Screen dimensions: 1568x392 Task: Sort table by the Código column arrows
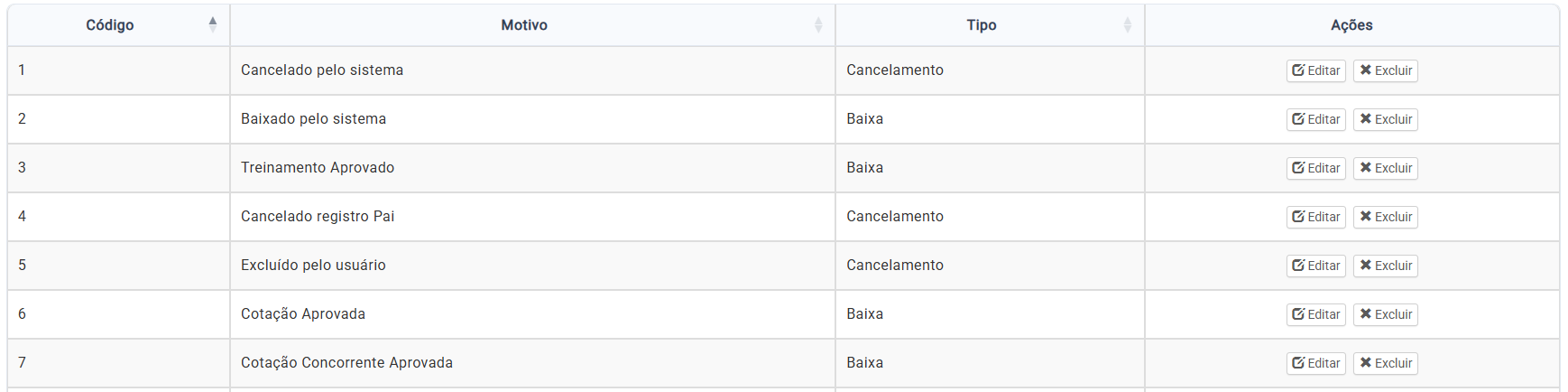[x=213, y=24]
